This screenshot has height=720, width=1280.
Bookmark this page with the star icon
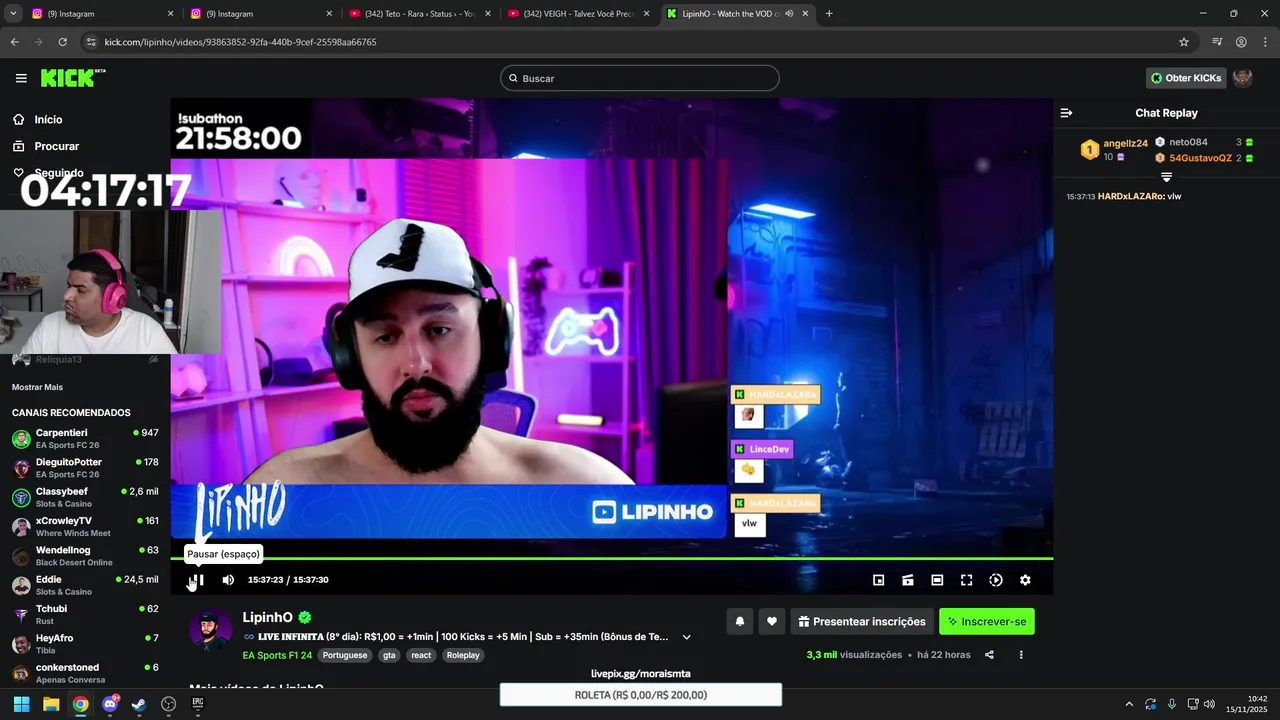(x=1184, y=42)
